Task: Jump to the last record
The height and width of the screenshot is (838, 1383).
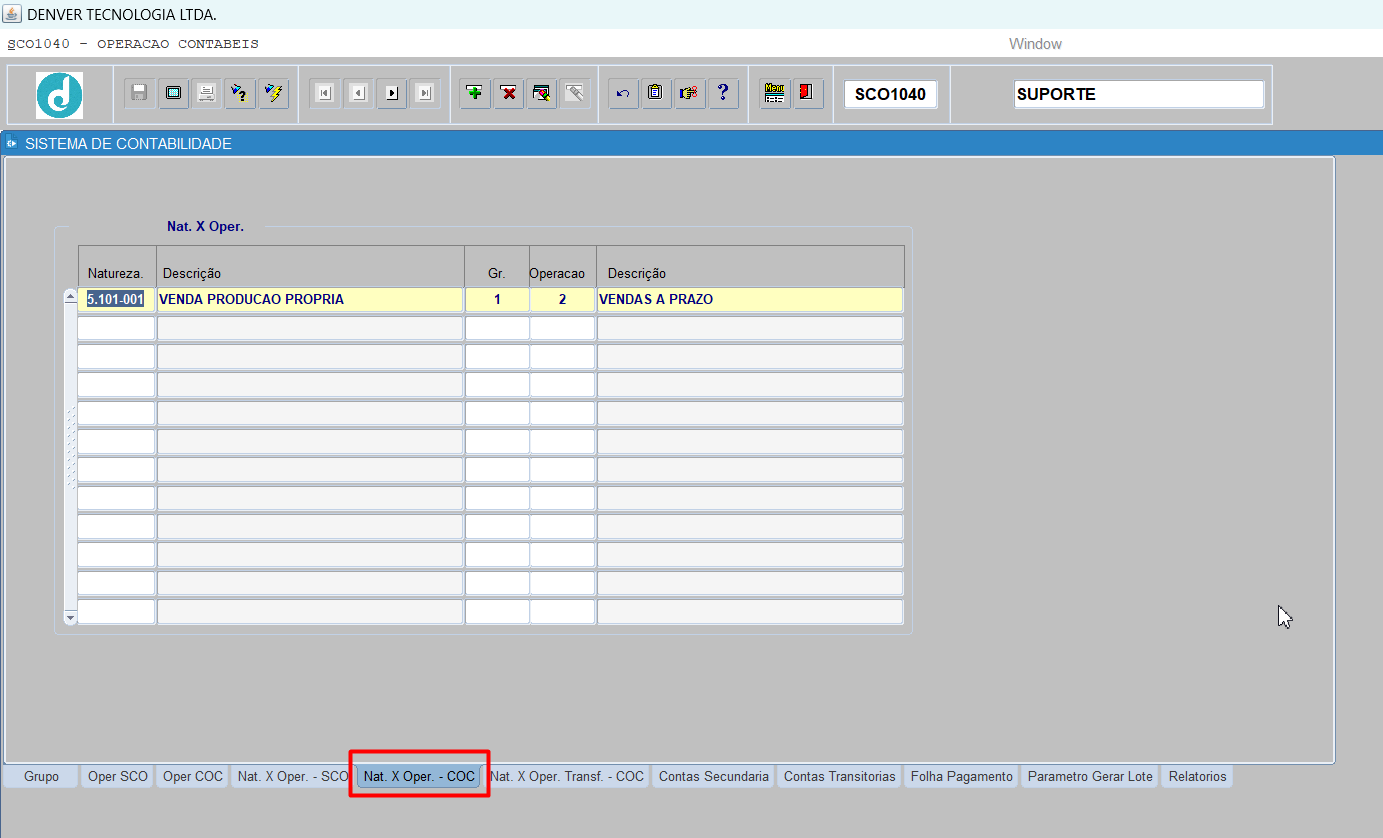Action: pos(425,93)
